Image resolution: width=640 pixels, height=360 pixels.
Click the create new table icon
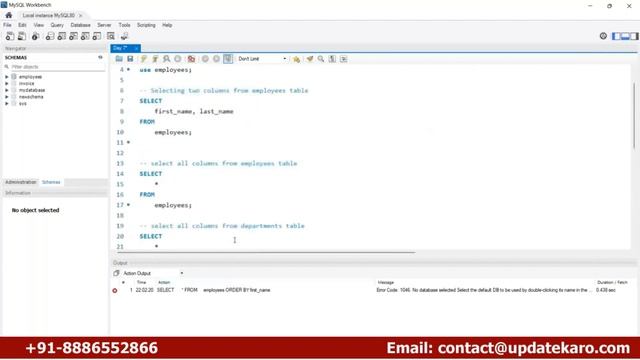pos(62,36)
